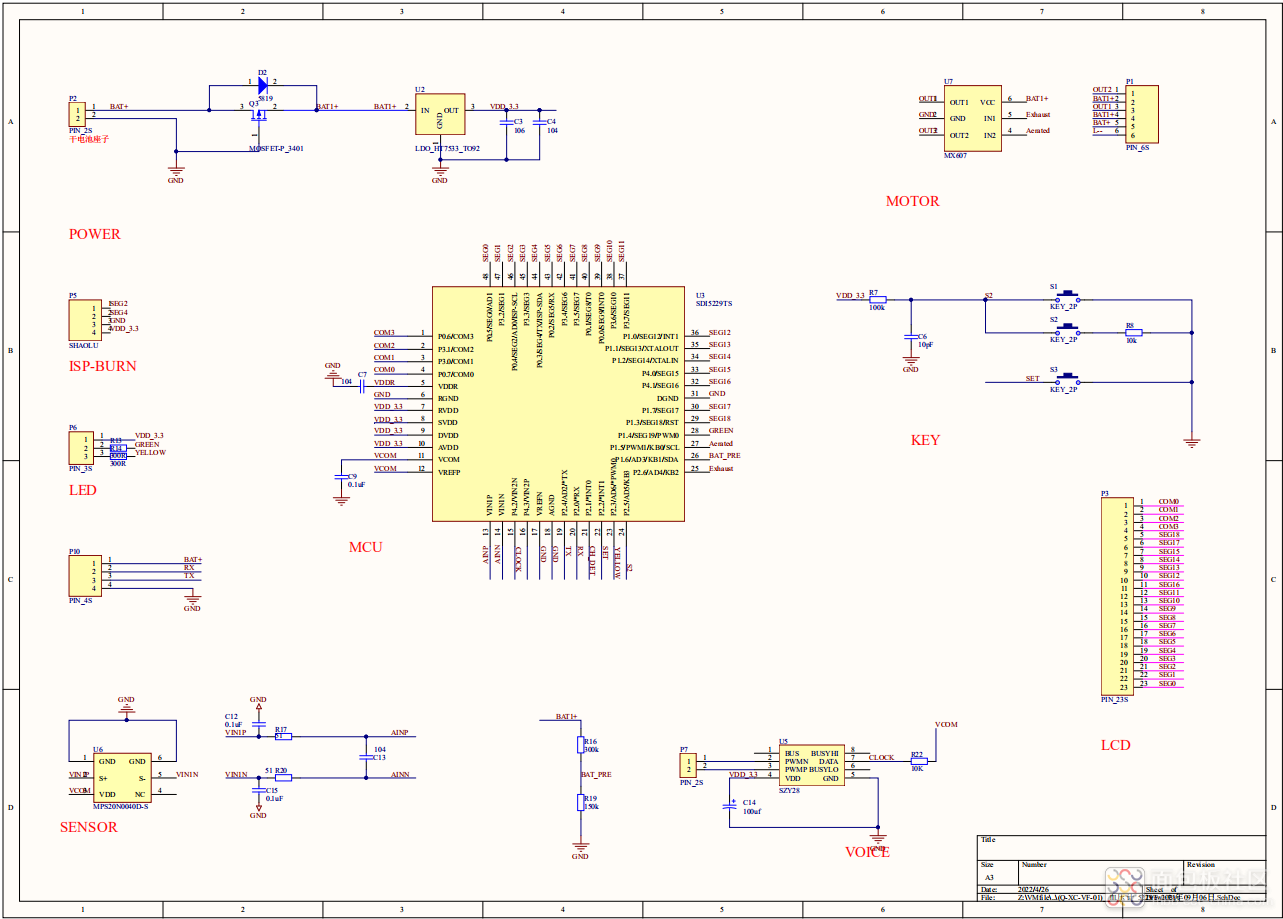This screenshot has height=919, width=1283.
Task: Select the CLOCK net label at U5
Action: pos(881,758)
